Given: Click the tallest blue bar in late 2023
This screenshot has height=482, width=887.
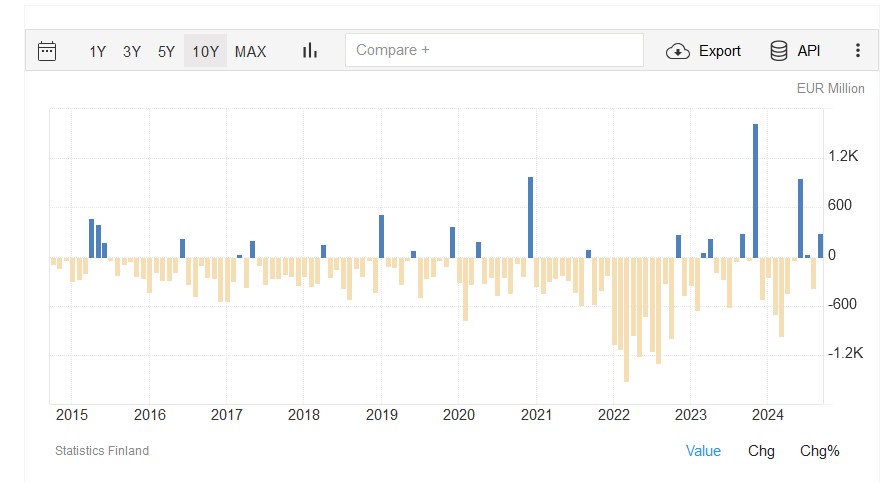Looking at the screenshot, I should point(755,190).
